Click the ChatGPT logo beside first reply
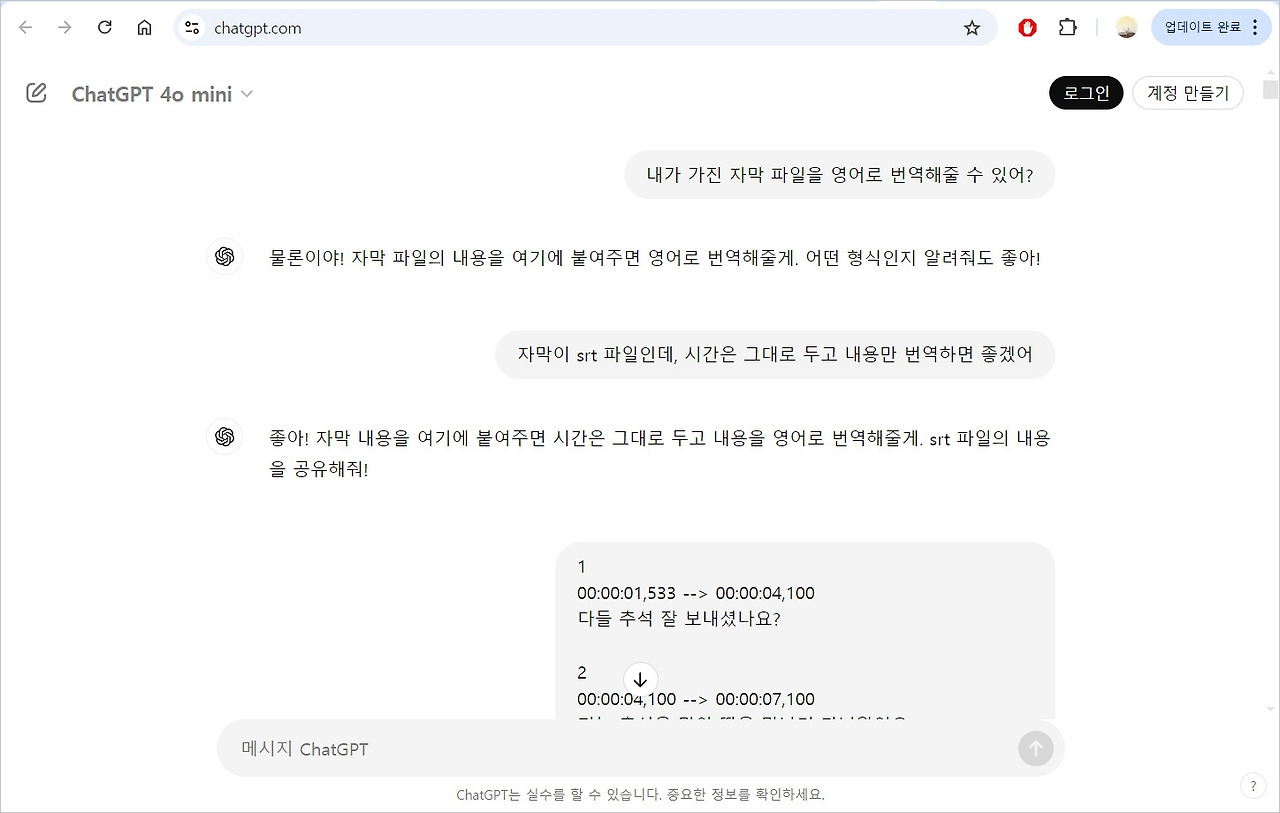1280x813 pixels. point(224,257)
